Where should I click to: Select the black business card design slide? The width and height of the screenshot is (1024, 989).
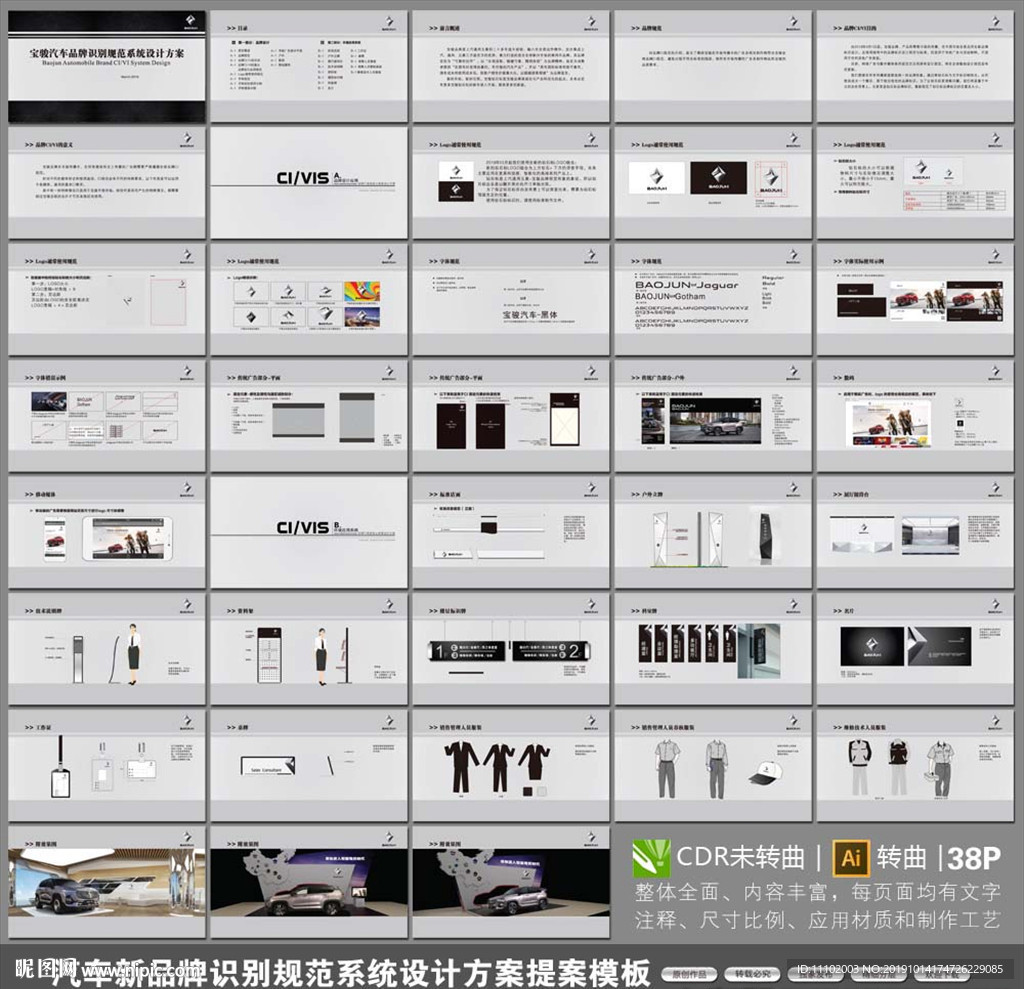click(914, 649)
